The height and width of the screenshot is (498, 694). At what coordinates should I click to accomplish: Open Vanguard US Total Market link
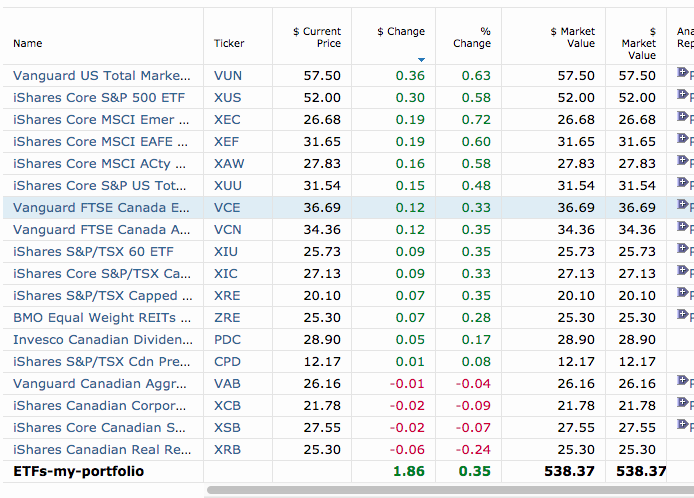point(101,75)
